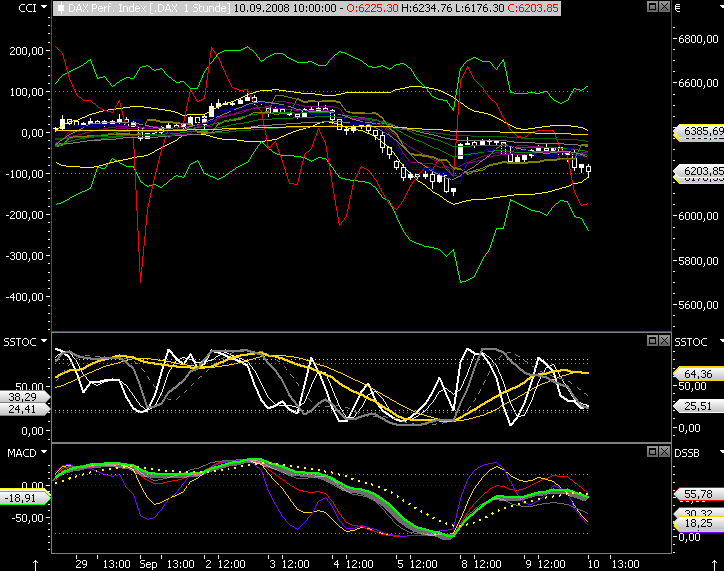Select the 38,29 value marker on the left
This screenshot has height=571, width=724.
(24, 397)
